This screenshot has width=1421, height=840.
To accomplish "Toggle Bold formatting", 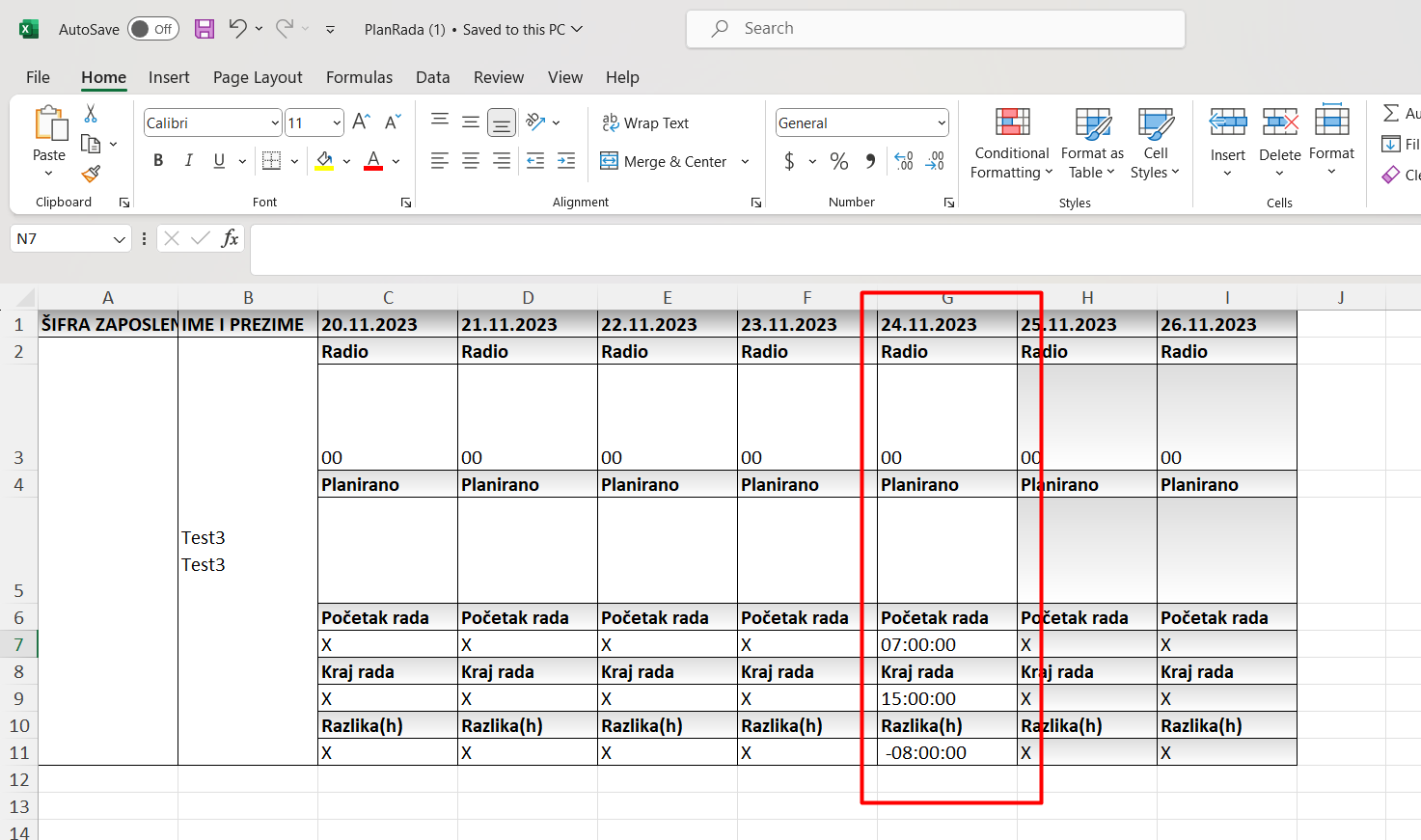I will [158, 161].
